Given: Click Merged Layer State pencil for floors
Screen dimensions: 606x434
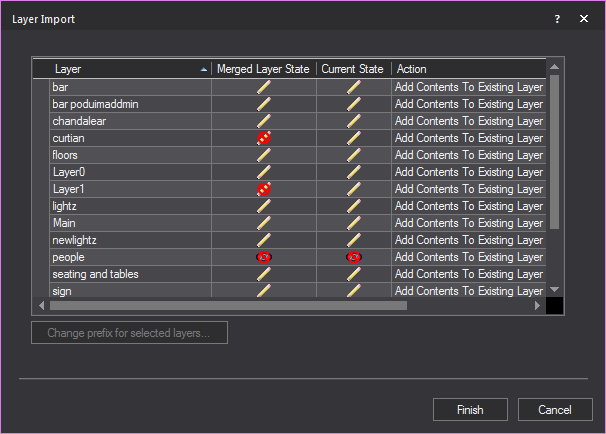Looking at the screenshot, I should (264, 155).
